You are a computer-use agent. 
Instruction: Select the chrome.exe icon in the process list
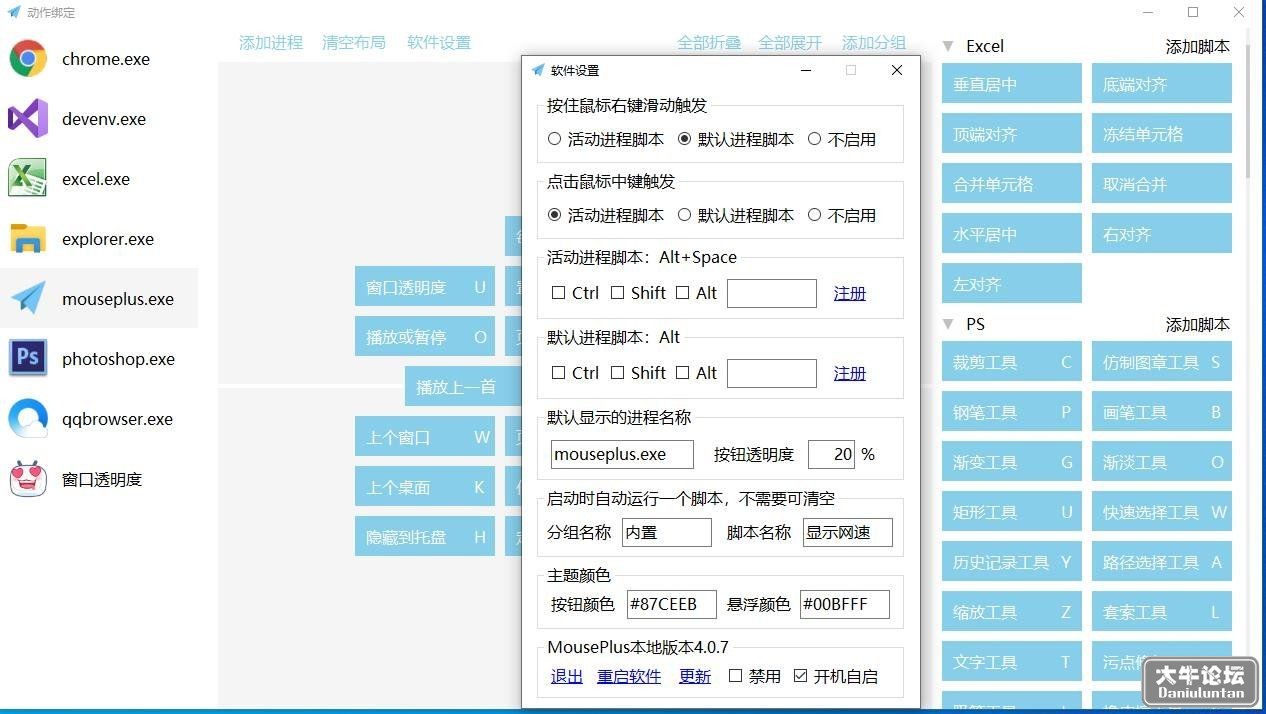[x=28, y=59]
